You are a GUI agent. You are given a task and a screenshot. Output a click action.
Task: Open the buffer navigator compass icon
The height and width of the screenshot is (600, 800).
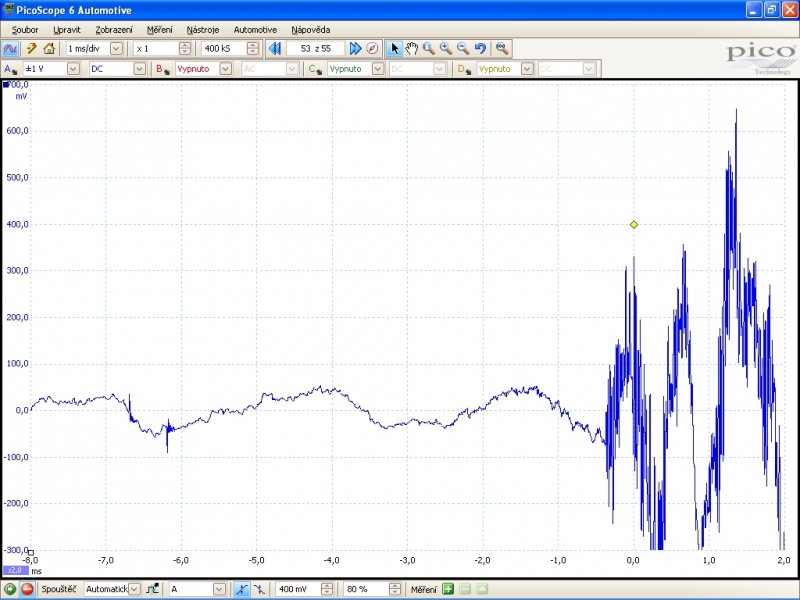372,48
